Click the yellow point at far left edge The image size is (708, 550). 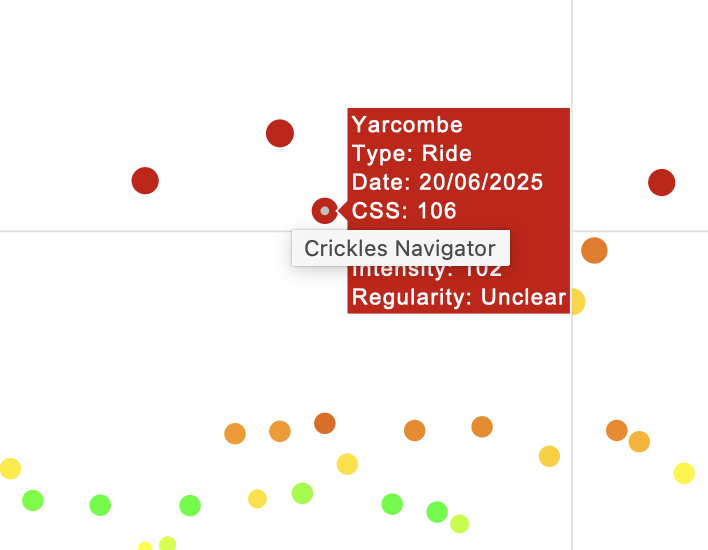point(10,468)
